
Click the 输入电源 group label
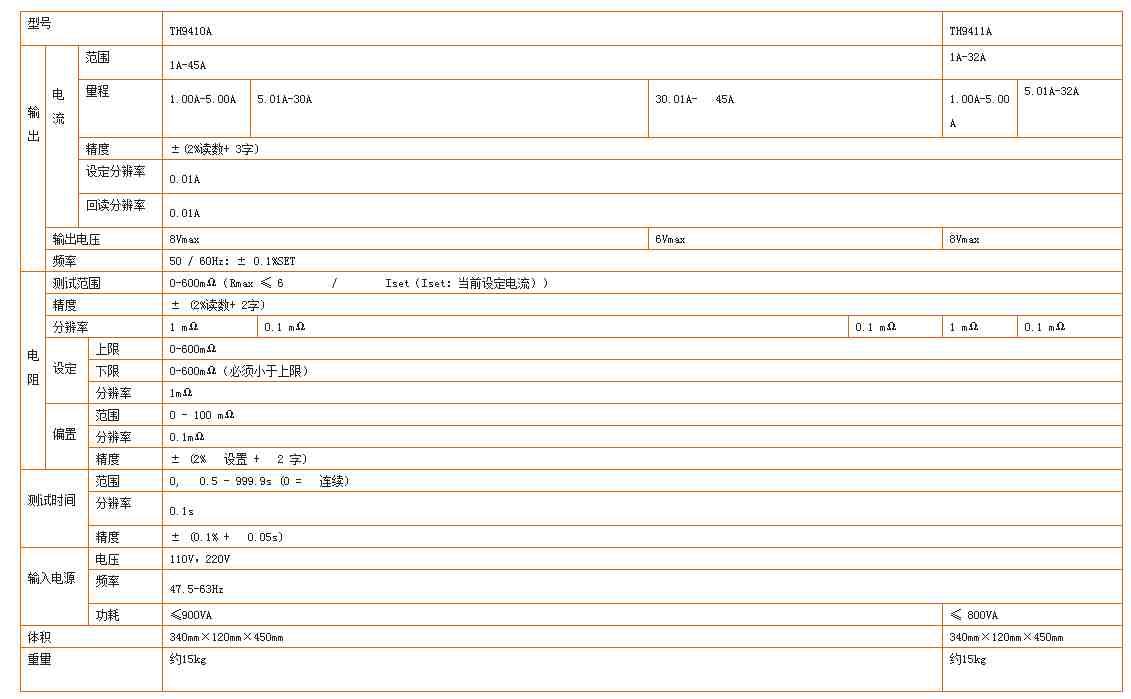[x=51, y=578]
